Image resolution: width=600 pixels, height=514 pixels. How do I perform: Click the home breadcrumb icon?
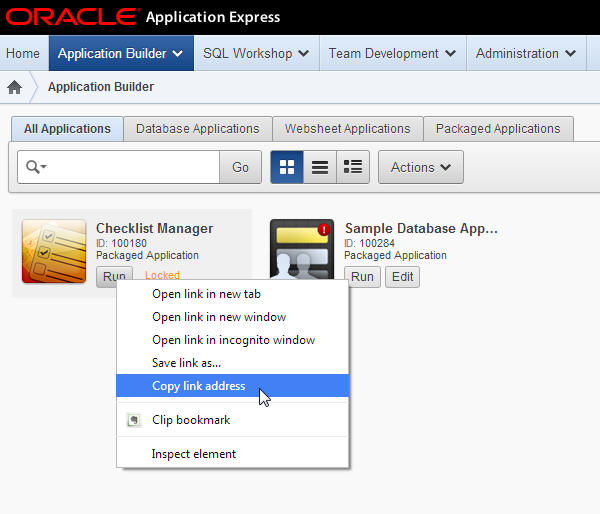tap(15, 87)
